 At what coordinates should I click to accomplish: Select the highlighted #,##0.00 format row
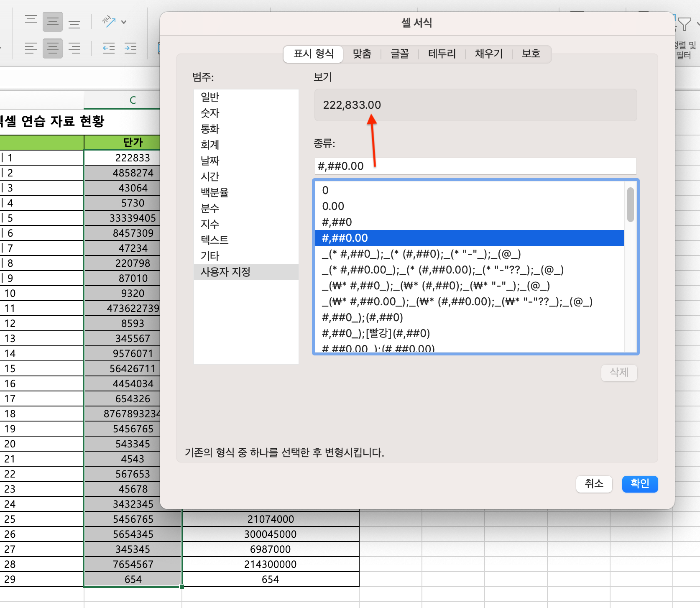tap(469, 238)
